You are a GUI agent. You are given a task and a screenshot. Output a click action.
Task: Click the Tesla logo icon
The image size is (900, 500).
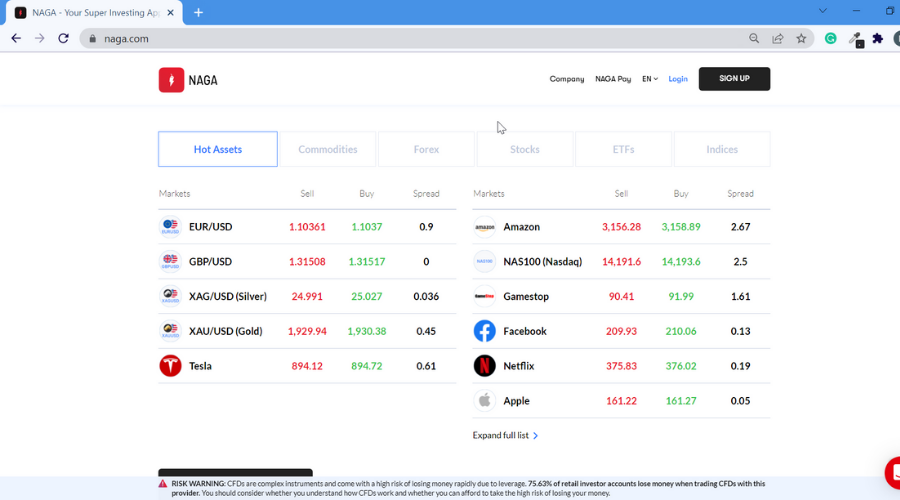170,366
